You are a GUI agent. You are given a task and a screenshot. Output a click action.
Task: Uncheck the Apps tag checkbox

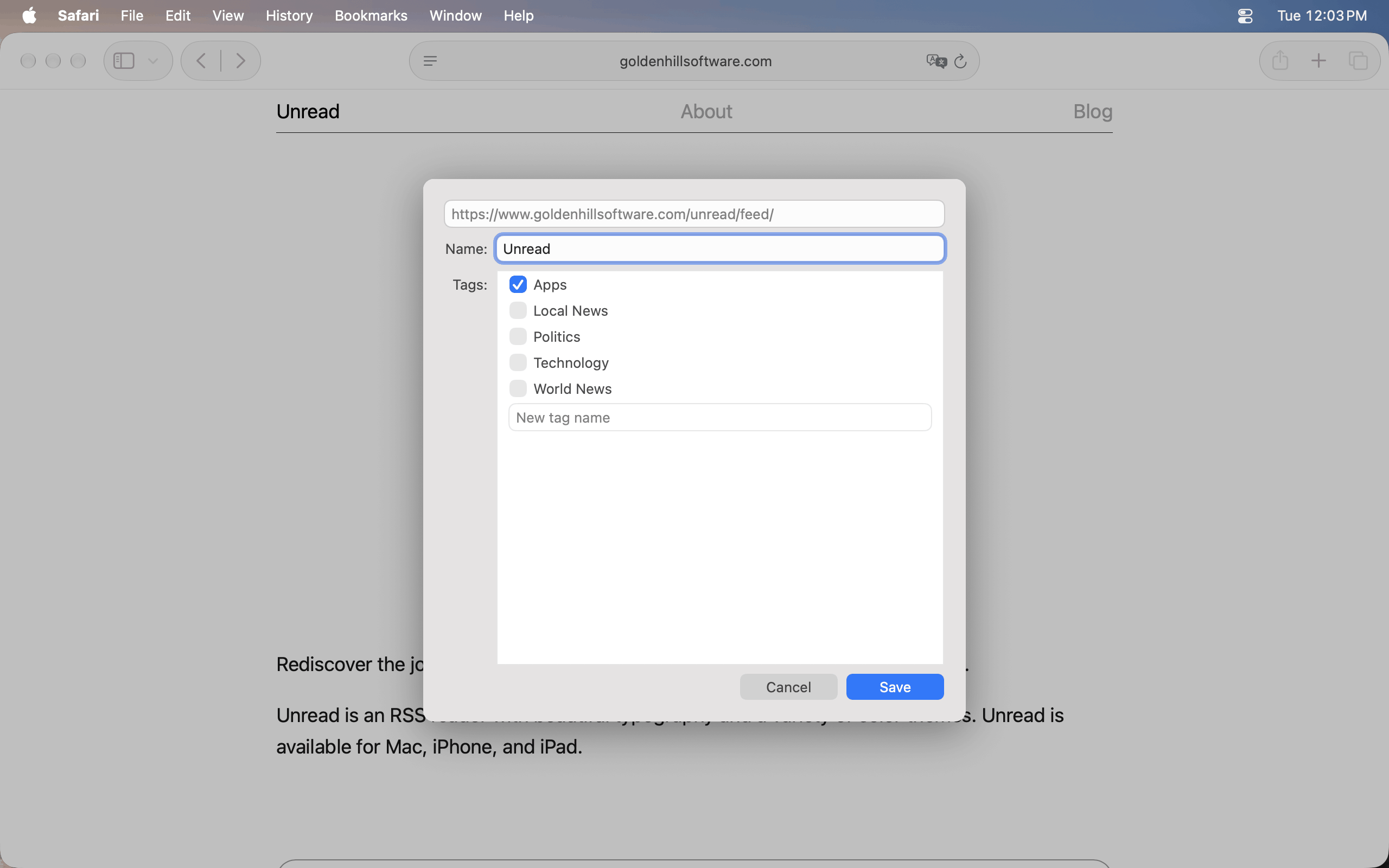518,284
